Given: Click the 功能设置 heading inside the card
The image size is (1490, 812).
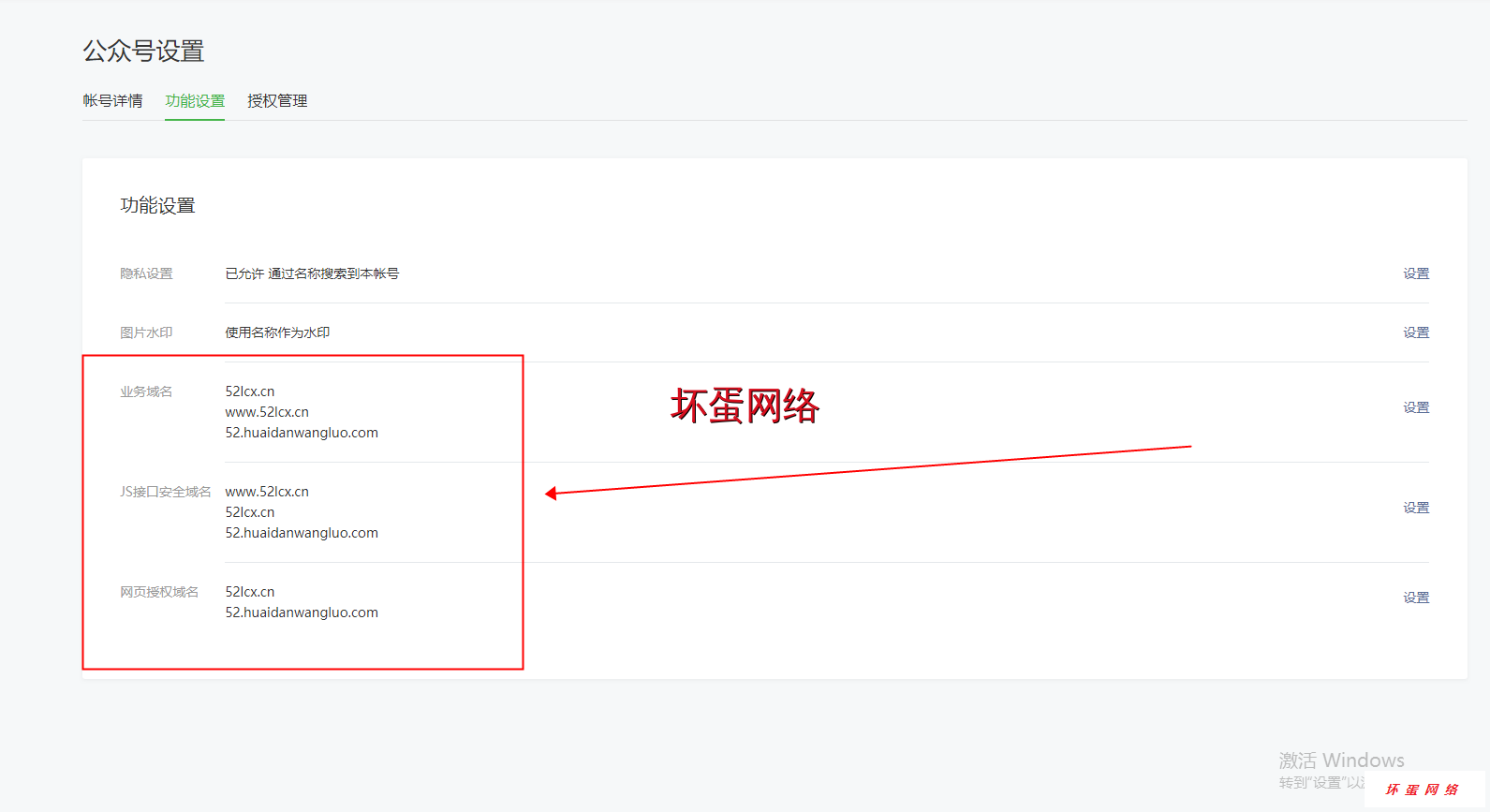Looking at the screenshot, I should point(157,205).
